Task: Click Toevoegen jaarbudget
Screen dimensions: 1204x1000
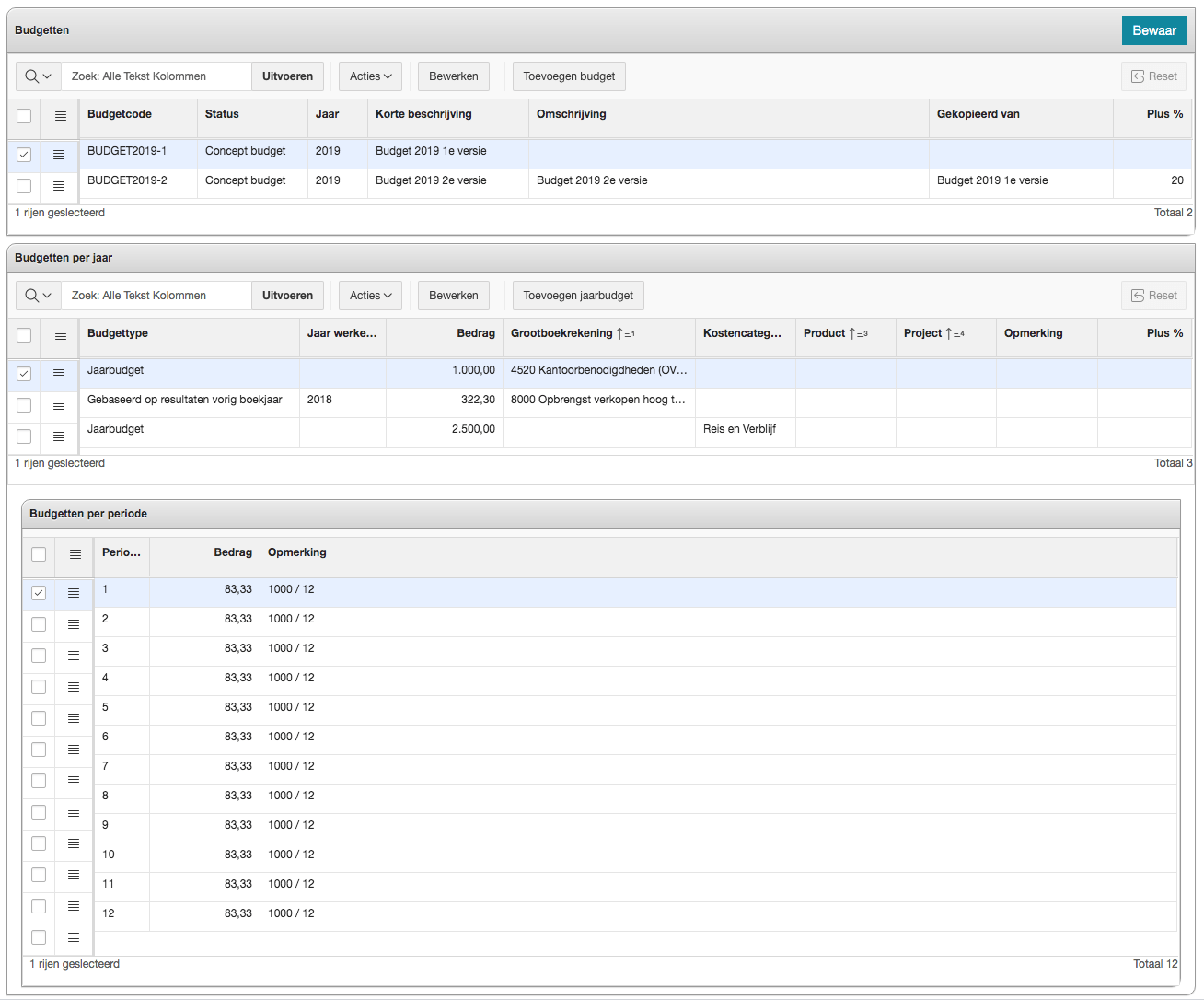Action: point(578,296)
